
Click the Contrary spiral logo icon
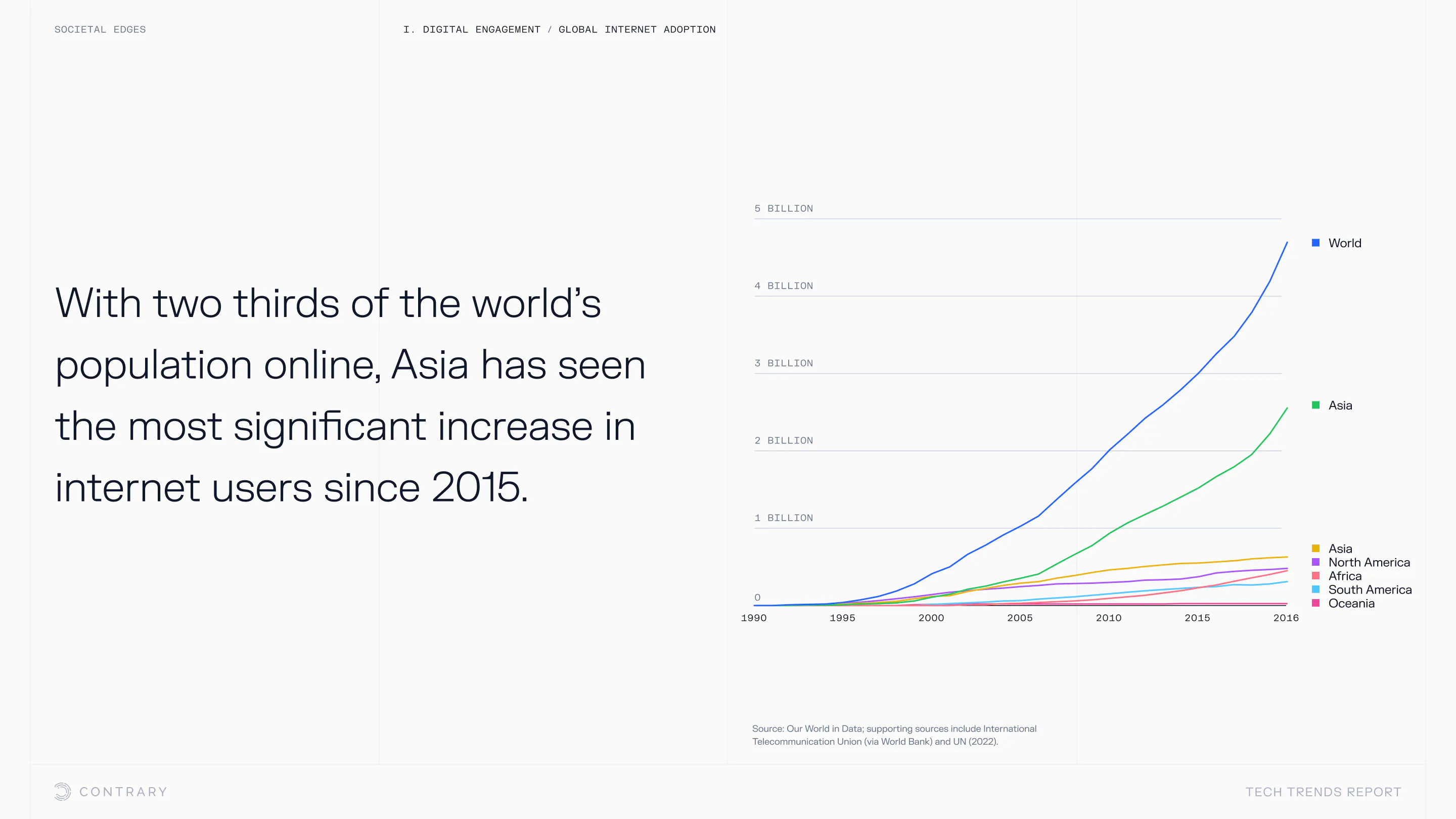[62, 791]
